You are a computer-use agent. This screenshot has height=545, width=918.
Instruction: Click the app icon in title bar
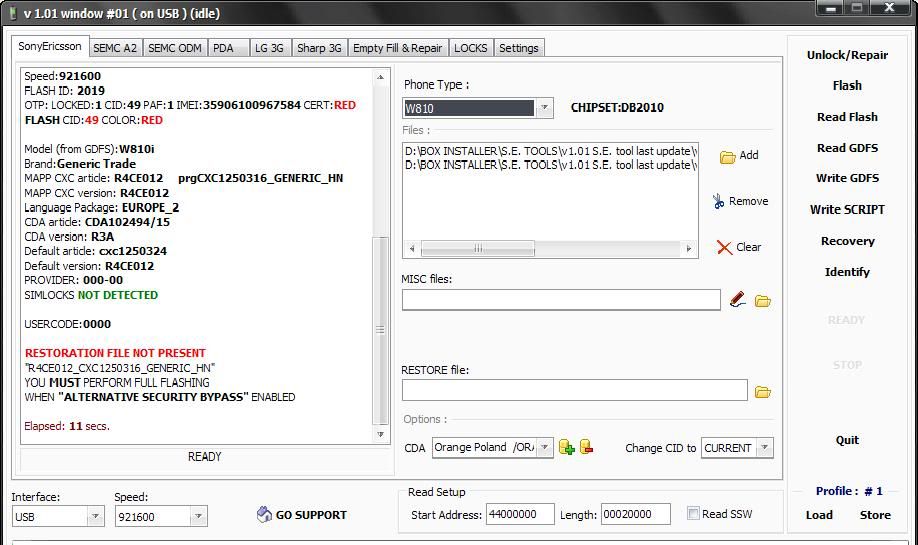pyautogui.click(x=13, y=13)
